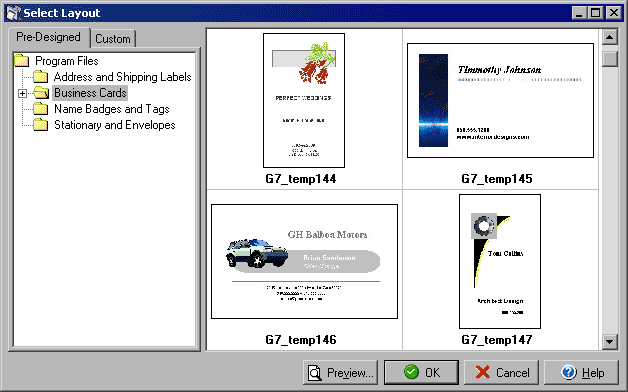Viewport: 628px width, 392px height.
Task: Open Help
Action: (582, 372)
